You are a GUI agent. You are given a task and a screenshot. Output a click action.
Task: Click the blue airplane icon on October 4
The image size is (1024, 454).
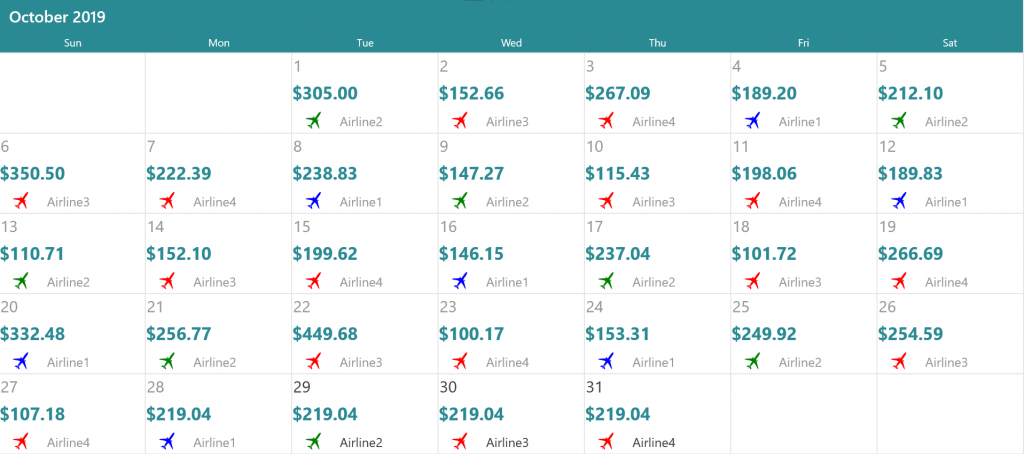(x=753, y=121)
